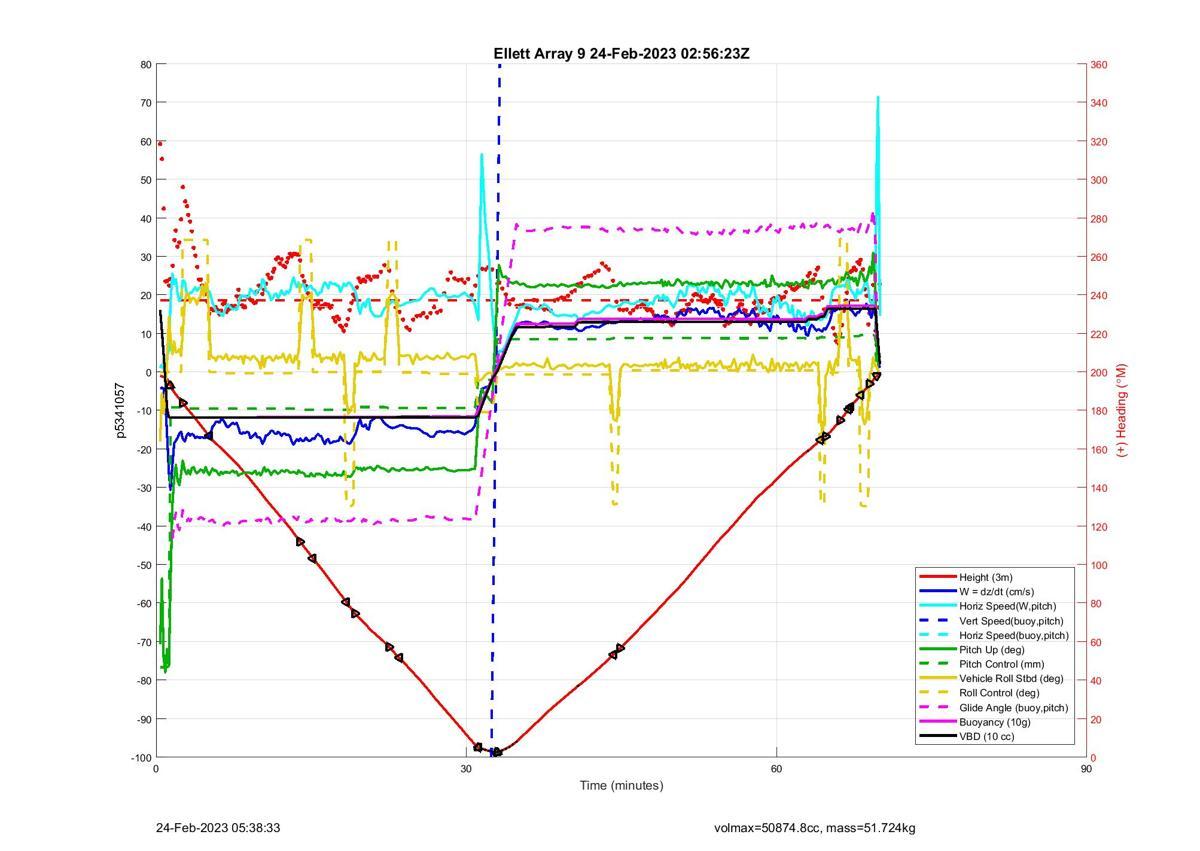Select the 'Buoyancy (10g)' legend entry
This screenshot has width=1200, height=851.
point(995,722)
